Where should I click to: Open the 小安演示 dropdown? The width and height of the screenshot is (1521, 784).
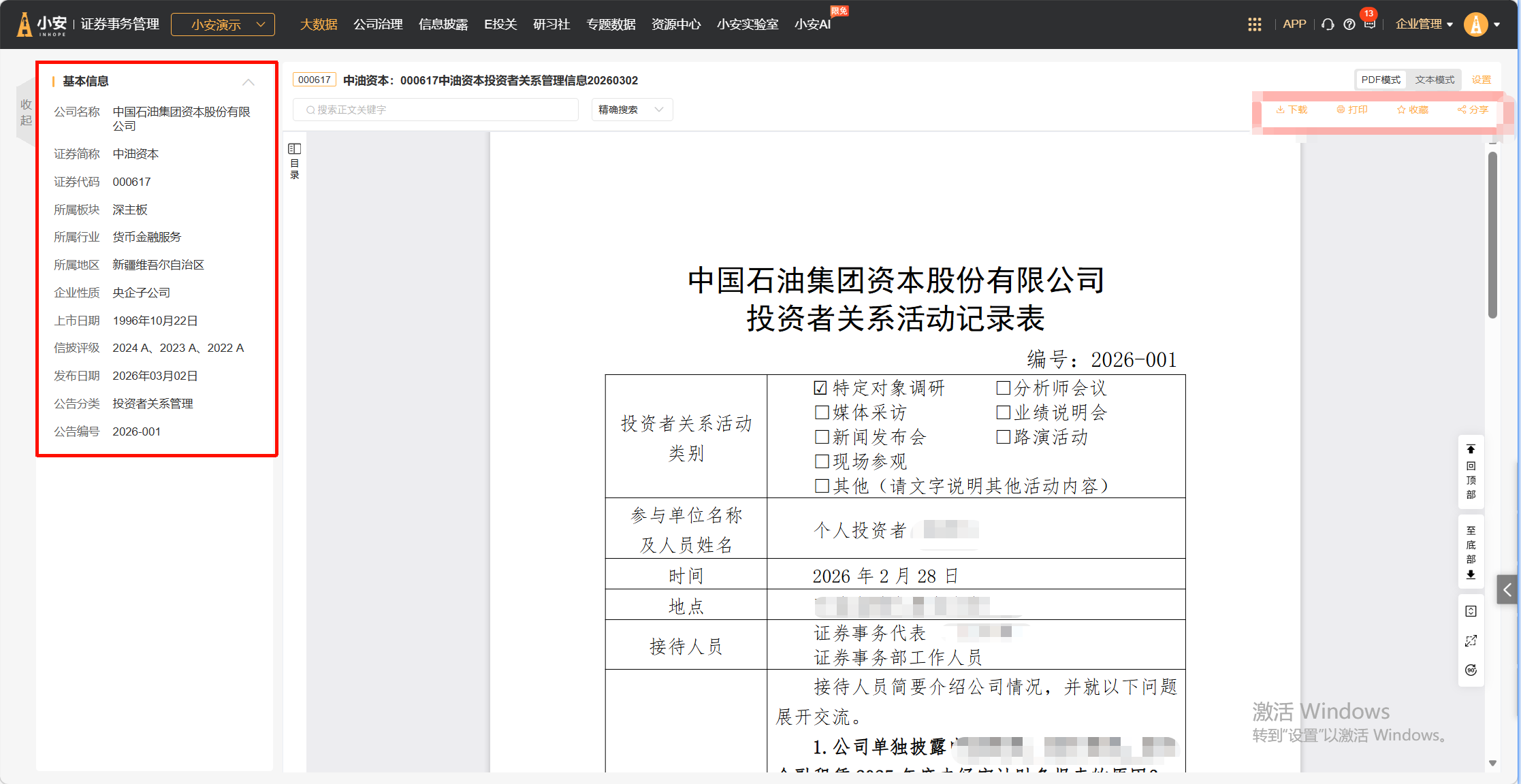pyautogui.click(x=223, y=24)
